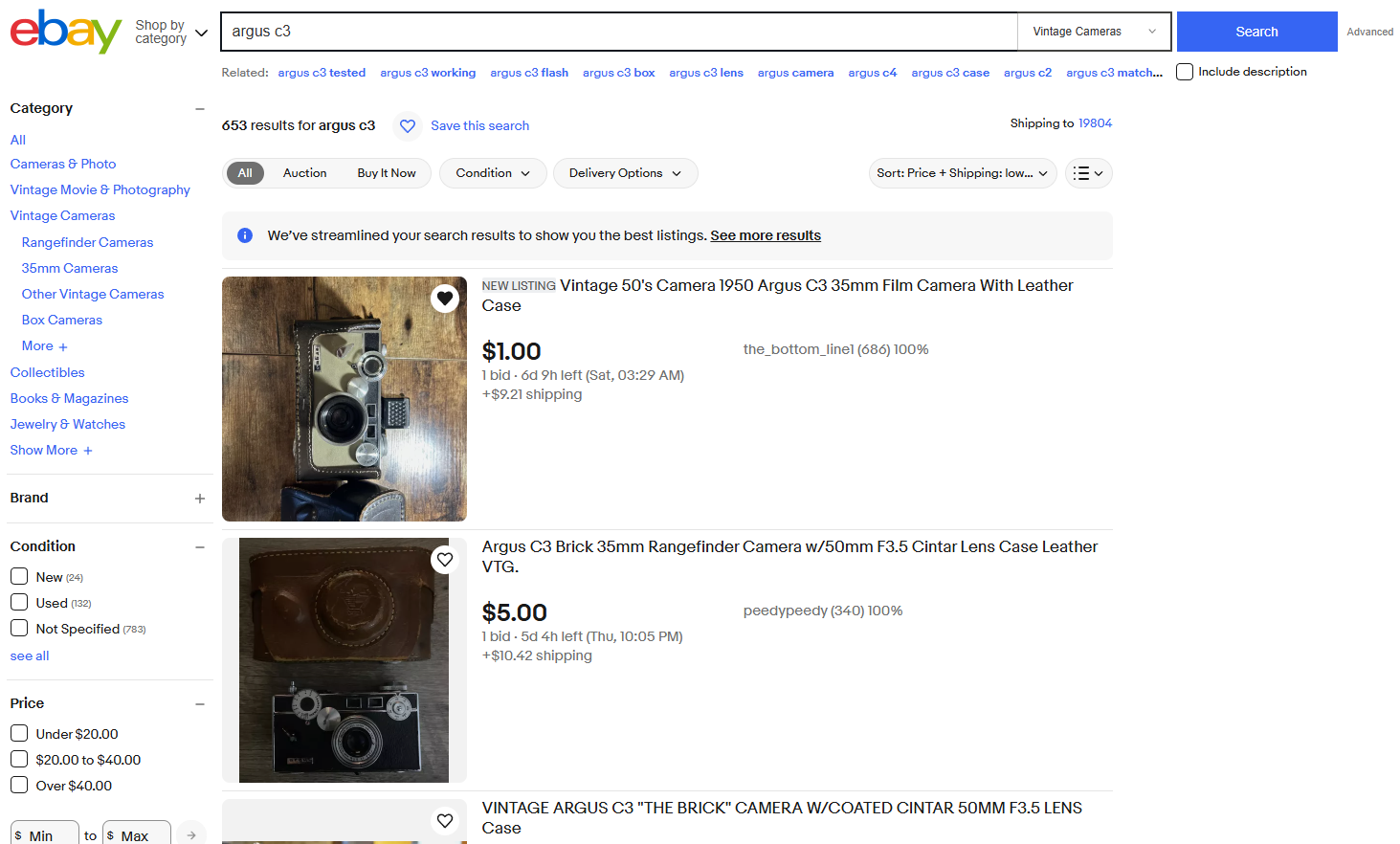Open related search argus c3 lens
Viewport: 1400px width, 844px height.
(706, 73)
